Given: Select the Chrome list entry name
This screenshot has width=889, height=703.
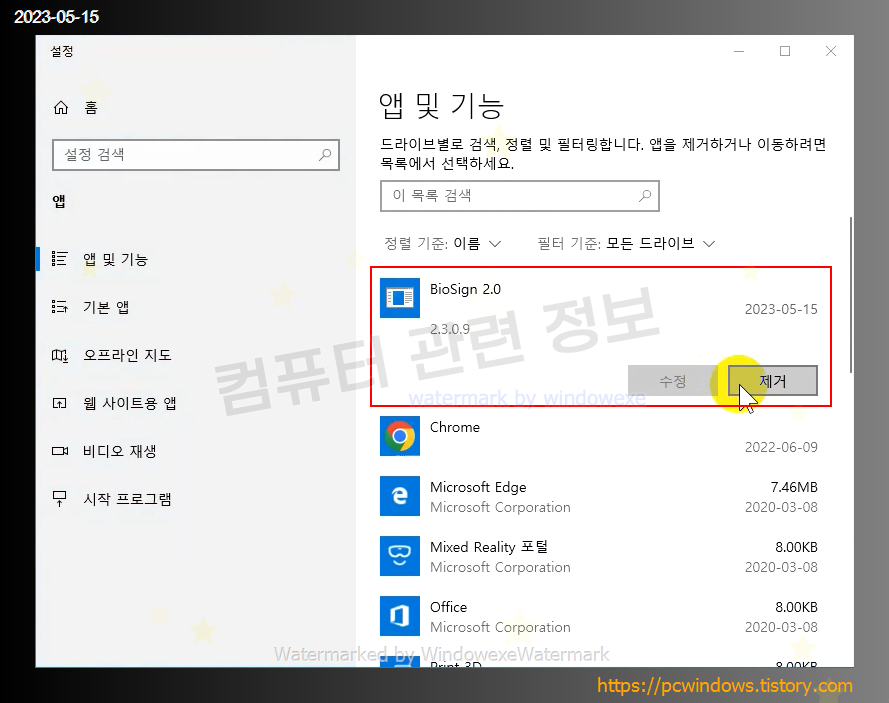Looking at the screenshot, I should 455,427.
